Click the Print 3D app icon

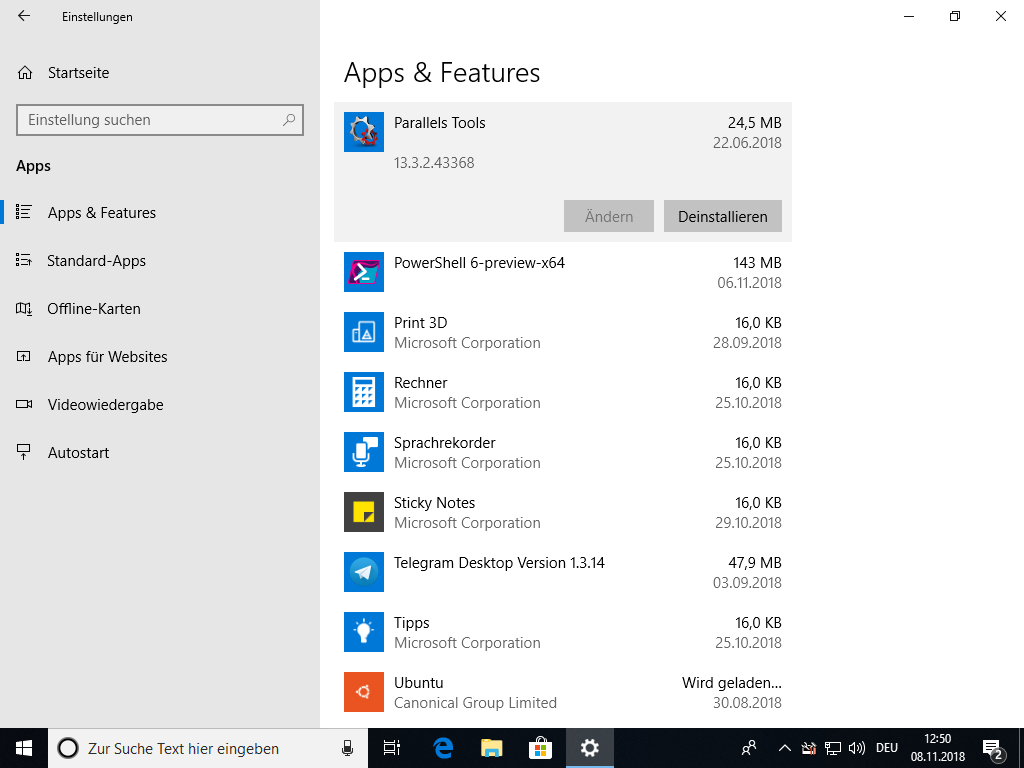point(363,332)
